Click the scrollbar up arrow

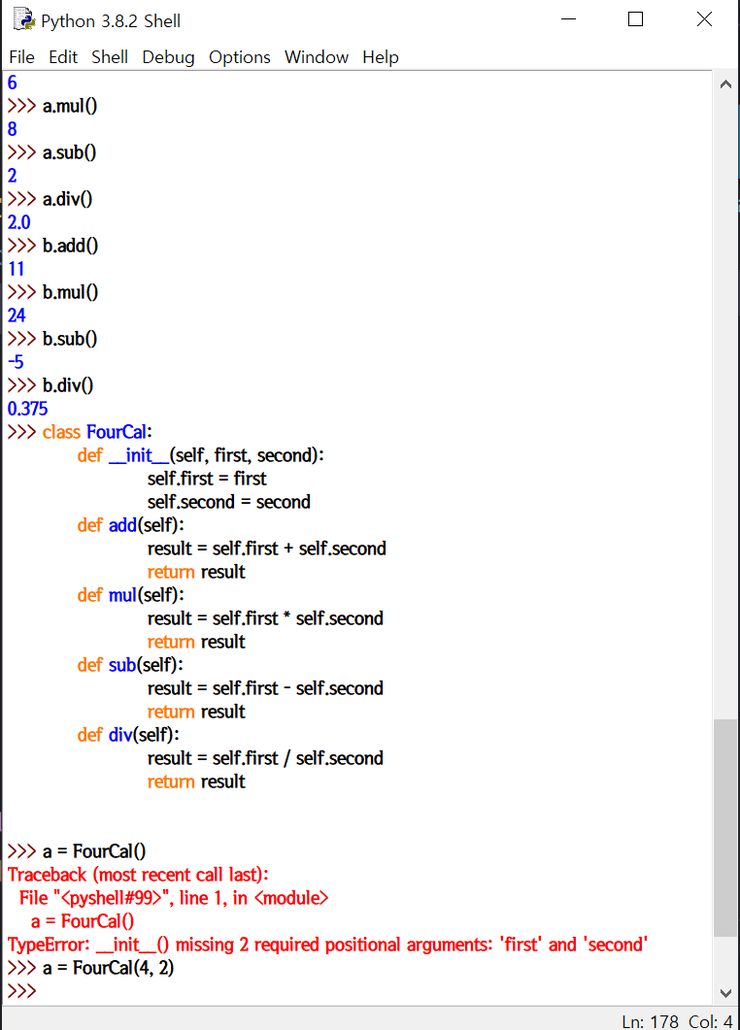tap(726, 84)
